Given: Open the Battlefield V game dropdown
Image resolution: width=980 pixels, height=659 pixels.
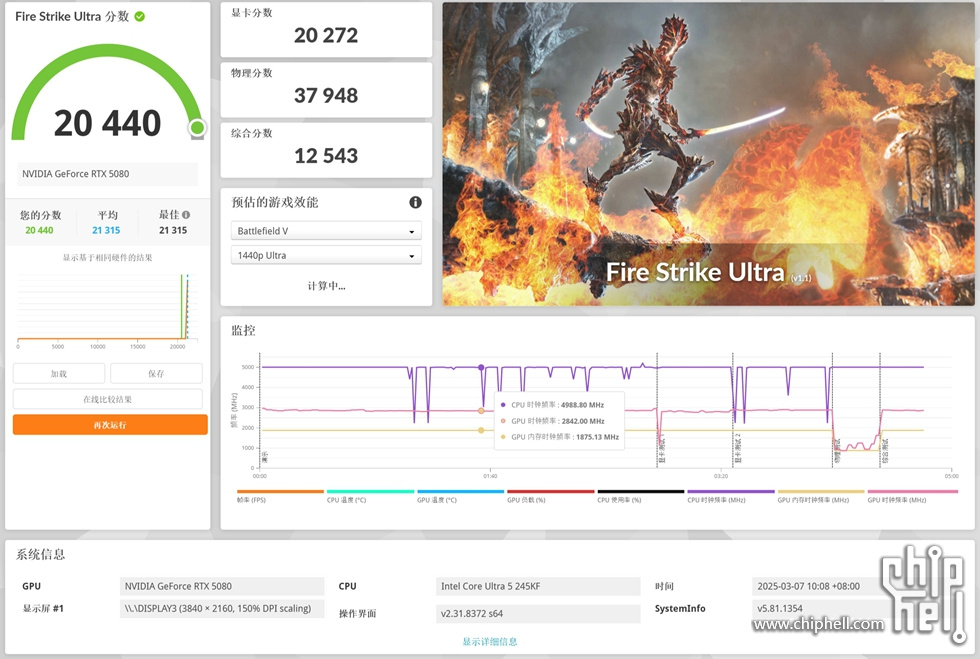Looking at the screenshot, I should [326, 231].
